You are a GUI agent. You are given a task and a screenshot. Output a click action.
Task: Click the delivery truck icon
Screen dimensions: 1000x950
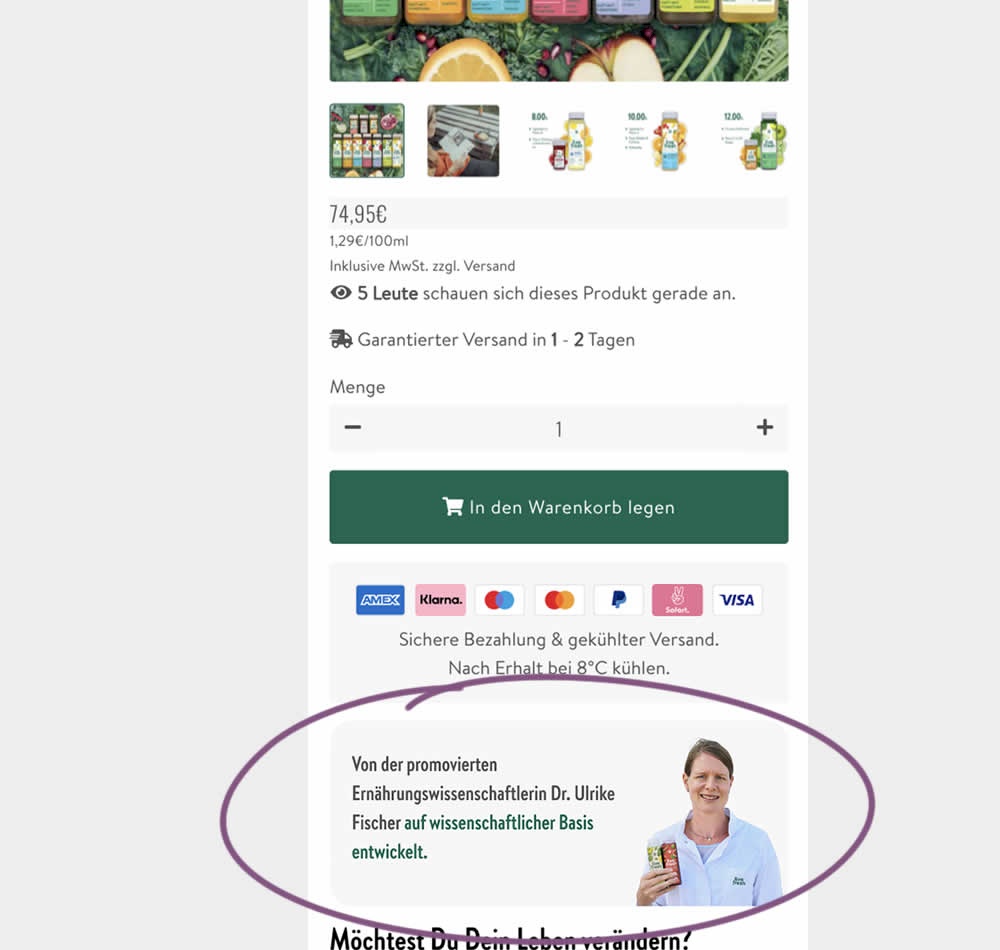341,339
